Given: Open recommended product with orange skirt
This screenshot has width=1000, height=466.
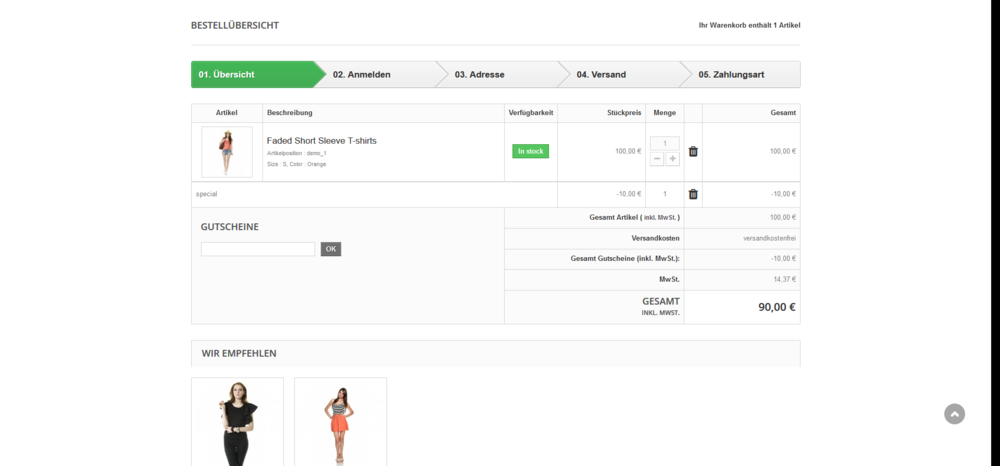Looking at the screenshot, I should (x=340, y=421).
